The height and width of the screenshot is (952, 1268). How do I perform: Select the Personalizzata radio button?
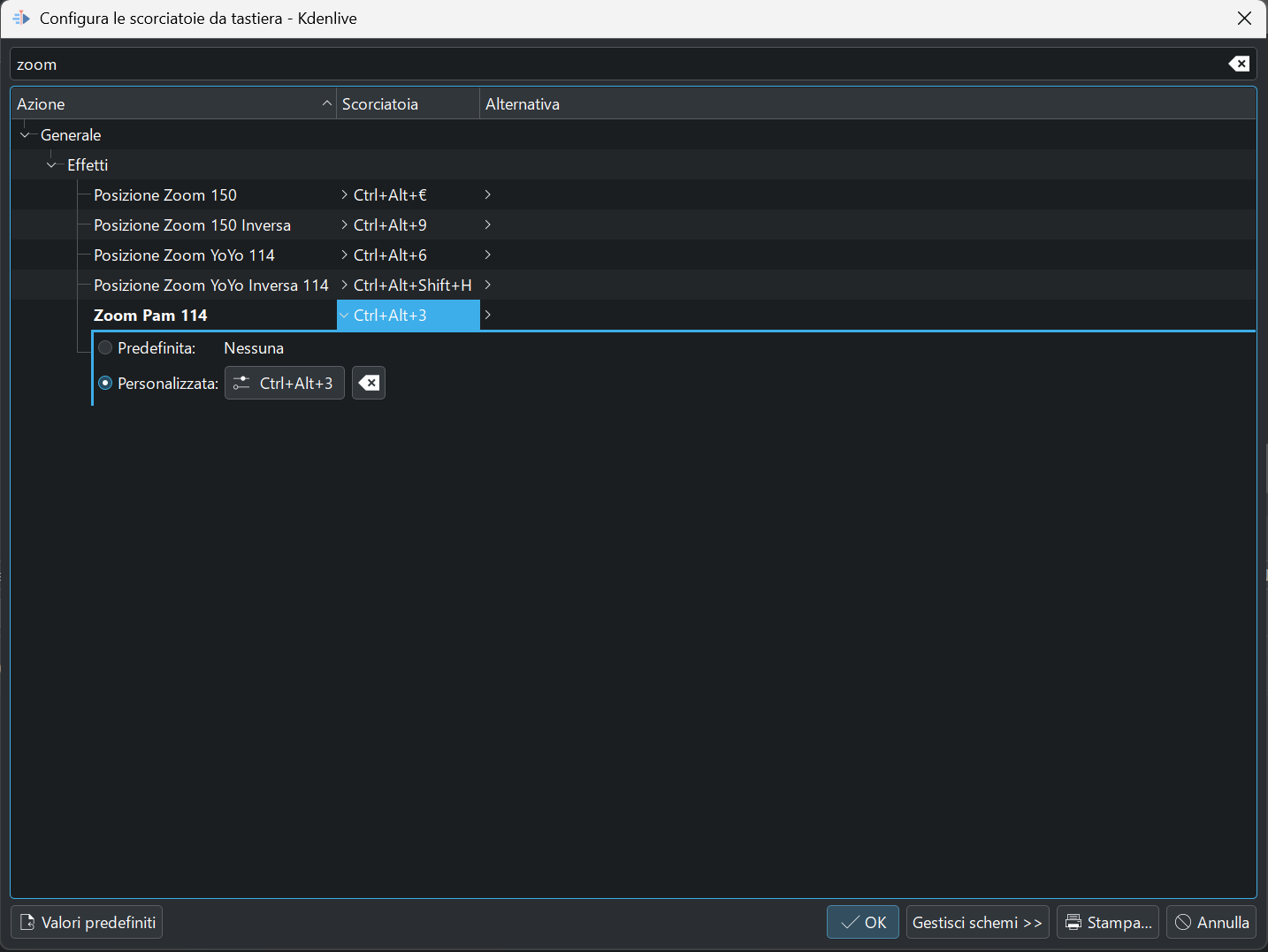[x=106, y=384]
